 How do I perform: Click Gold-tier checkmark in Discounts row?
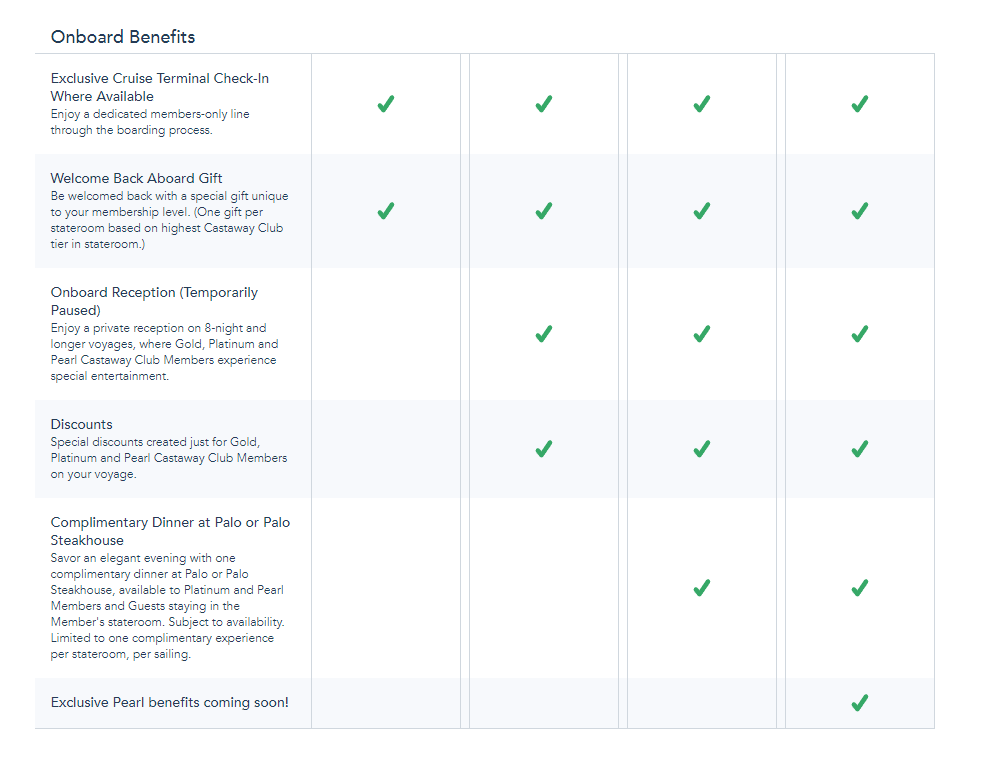(x=544, y=449)
